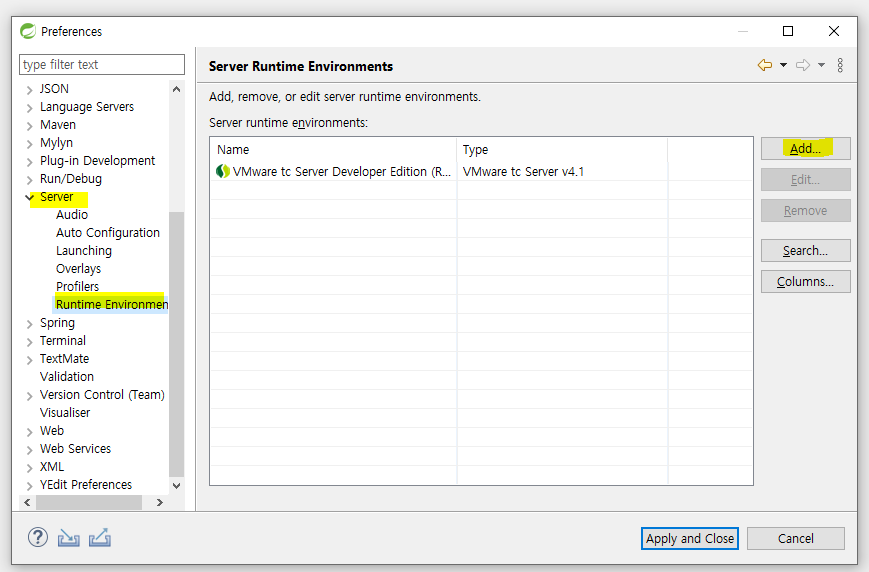Click the VMware tc Server runtime icon
The image size is (869, 572).
(x=223, y=172)
